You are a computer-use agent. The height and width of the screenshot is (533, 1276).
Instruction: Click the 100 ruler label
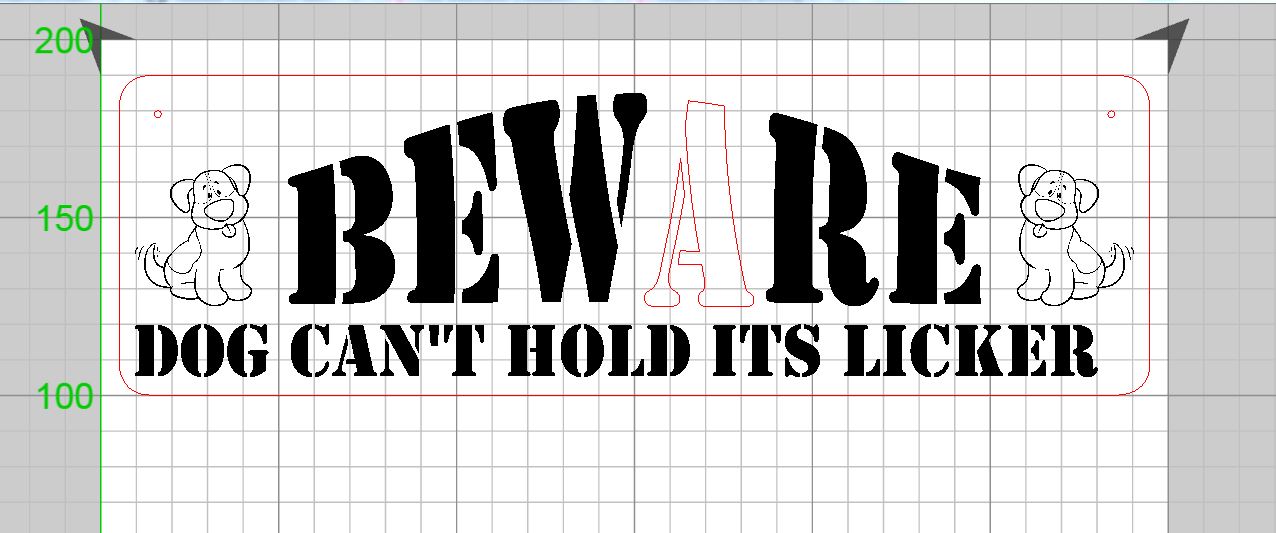click(x=65, y=397)
